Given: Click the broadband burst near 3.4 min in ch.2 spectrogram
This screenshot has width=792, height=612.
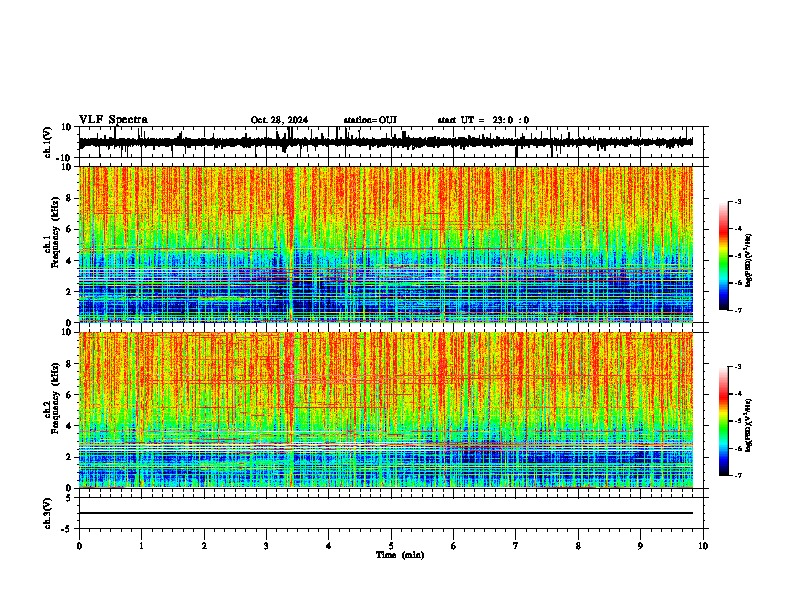Looking at the screenshot, I should [290, 410].
